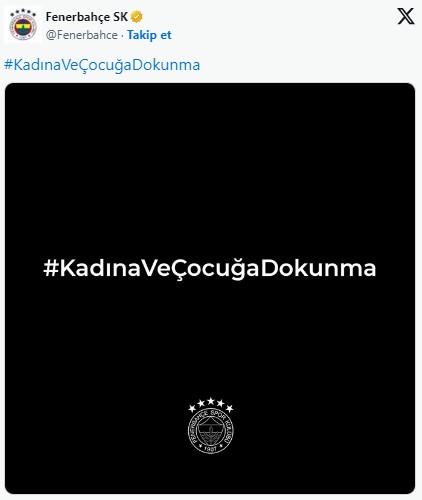Click the SK part of display name
This screenshot has width=422, height=500.
tap(120, 17)
